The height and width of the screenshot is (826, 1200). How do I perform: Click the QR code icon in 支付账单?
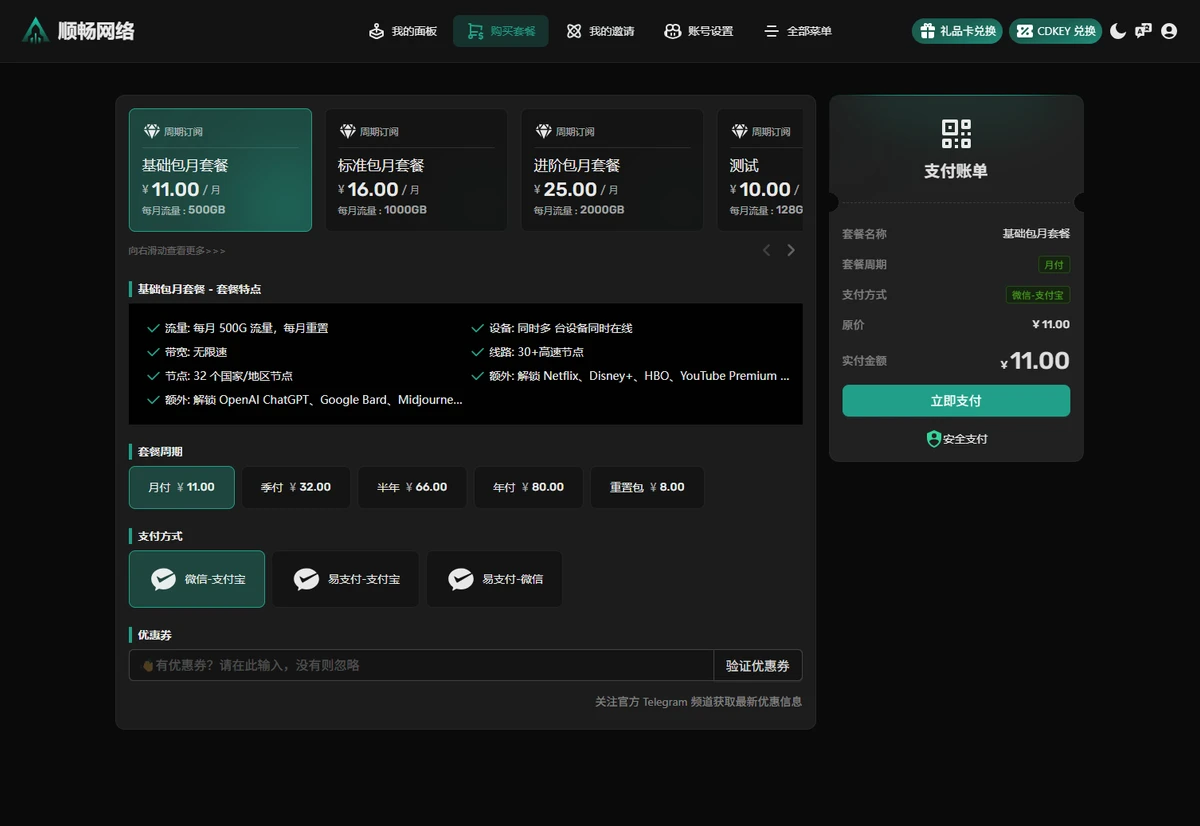tap(956, 134)
